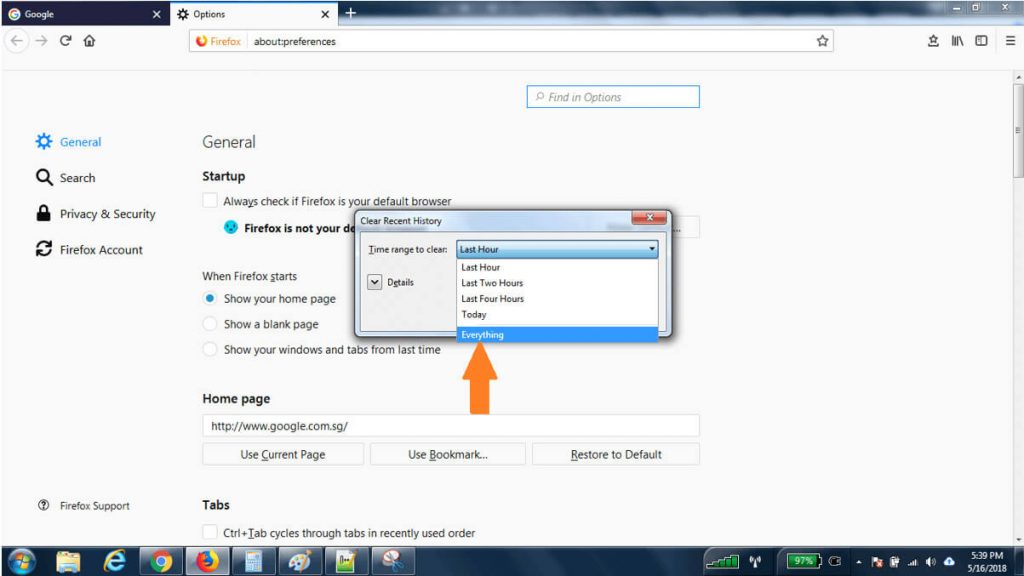
Task: Open Calculator from taskbar
Action: click(253, 561)
